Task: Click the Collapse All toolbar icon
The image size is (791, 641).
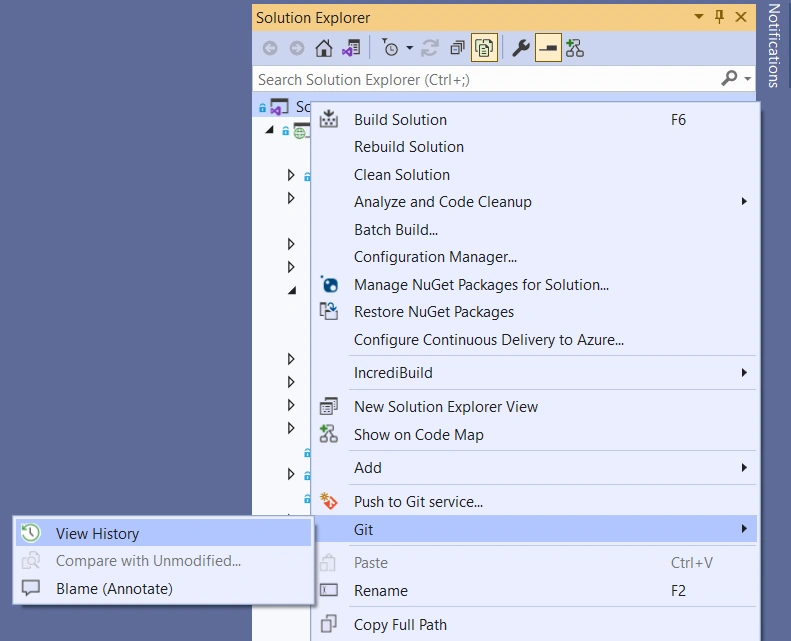Action: pyautogui.click(x=457, y=48)
